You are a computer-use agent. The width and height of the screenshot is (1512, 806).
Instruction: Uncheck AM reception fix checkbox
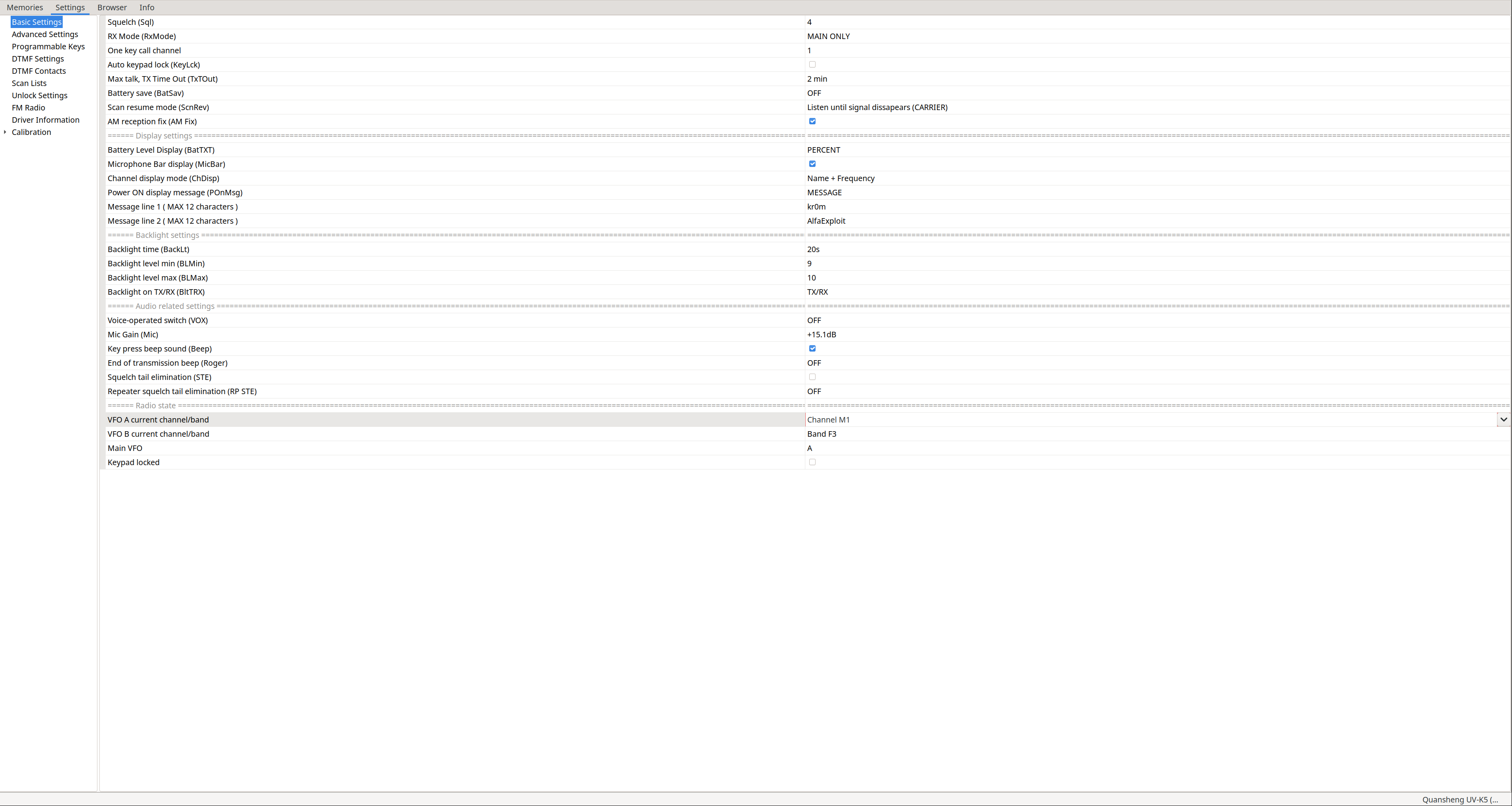812,122
